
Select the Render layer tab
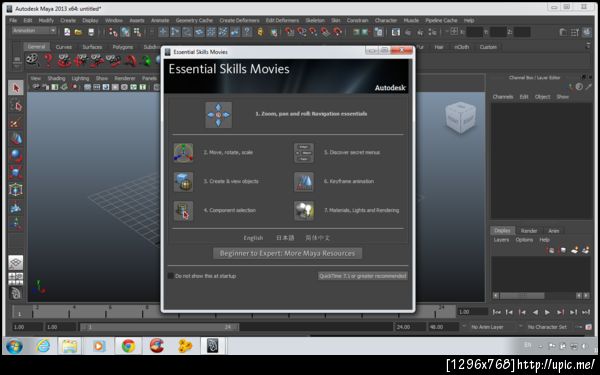pyautogui.click(x=529, y=231)
